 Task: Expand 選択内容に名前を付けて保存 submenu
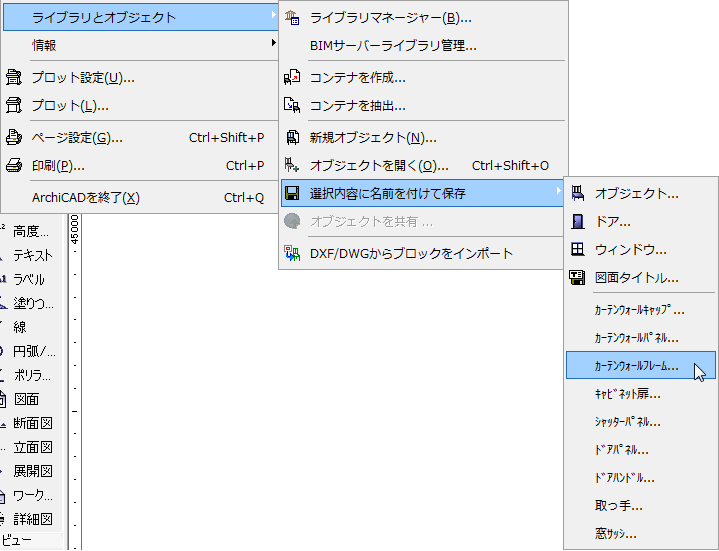tap(422, 193)
